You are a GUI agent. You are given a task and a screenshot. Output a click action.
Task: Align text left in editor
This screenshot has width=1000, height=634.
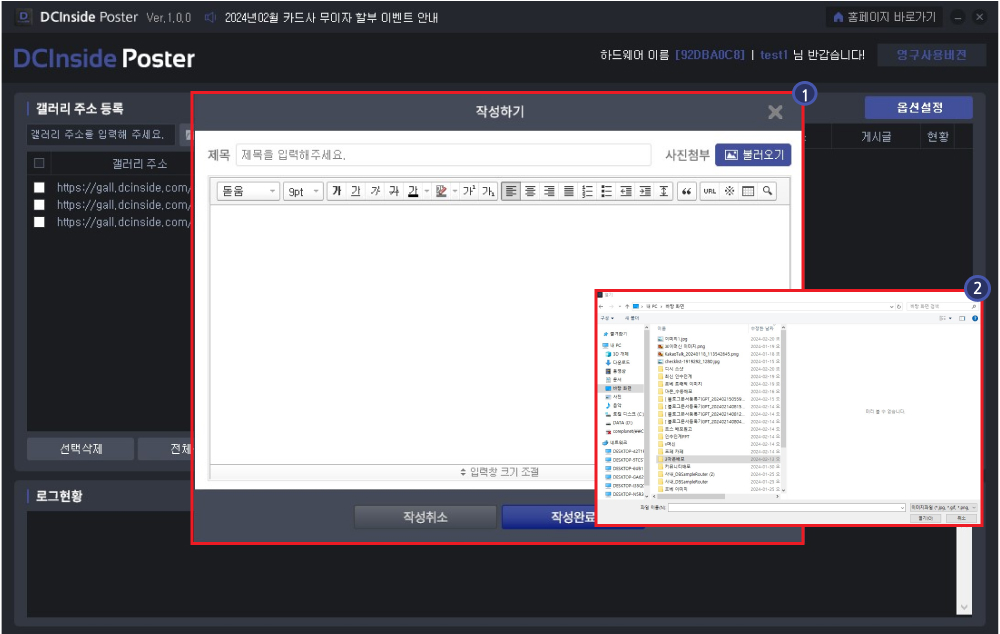(x=510, y=191)
